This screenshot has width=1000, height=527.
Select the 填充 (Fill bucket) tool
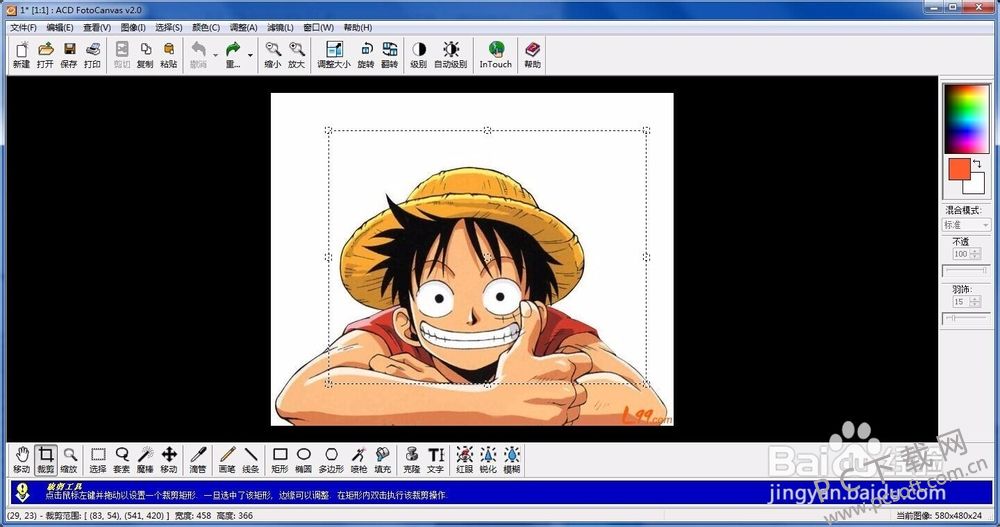click(x=383, y=459)
